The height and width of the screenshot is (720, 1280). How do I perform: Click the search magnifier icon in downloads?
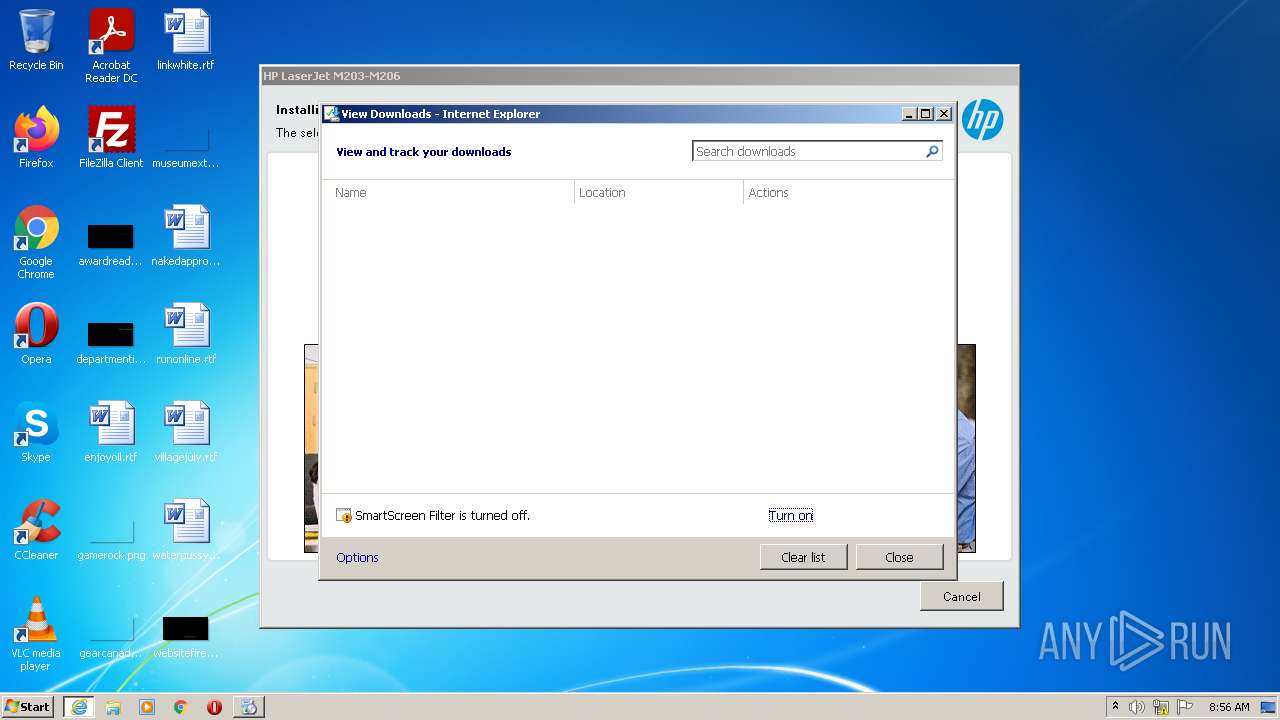(932, 151)
